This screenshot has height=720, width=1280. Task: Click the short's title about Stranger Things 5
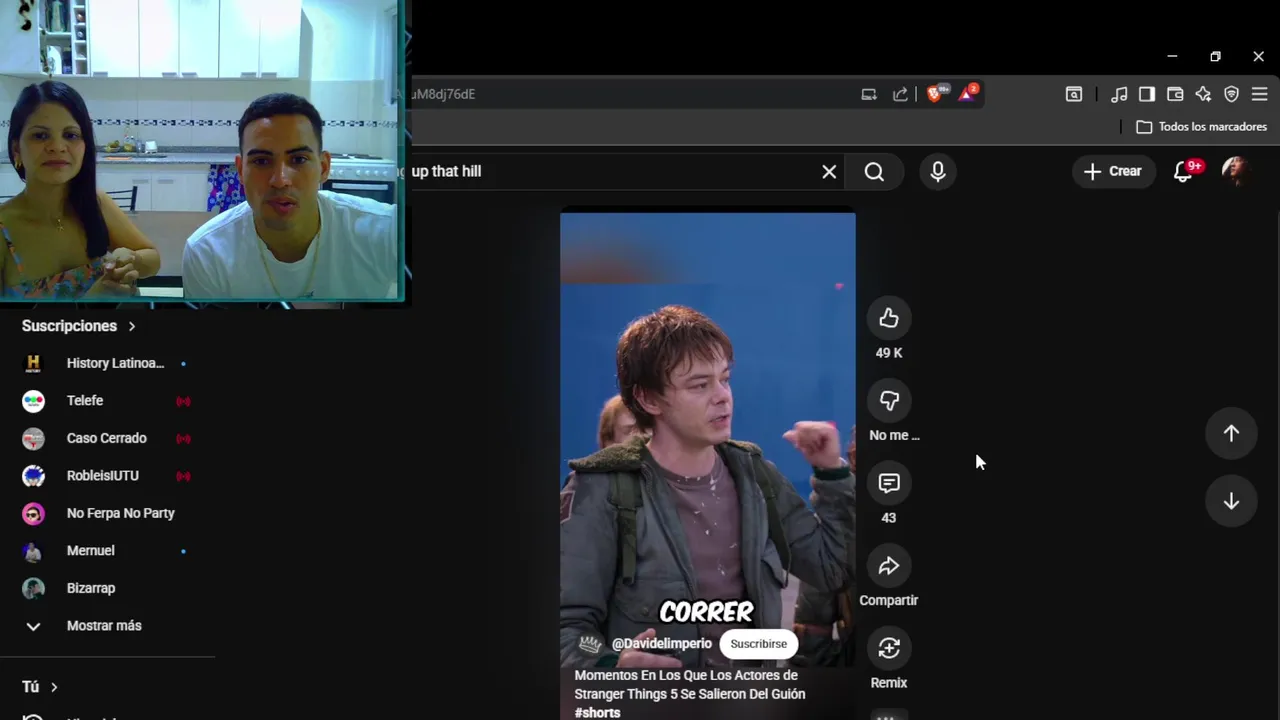pos(690,685)
